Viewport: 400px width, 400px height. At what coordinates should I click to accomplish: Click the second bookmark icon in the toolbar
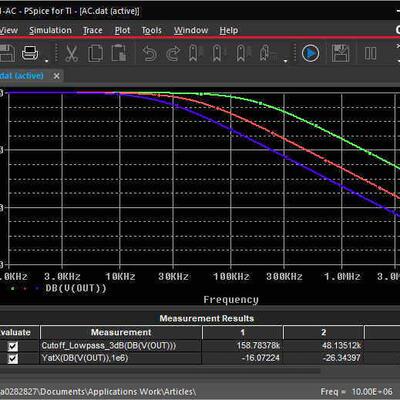(x=217, y=53)
